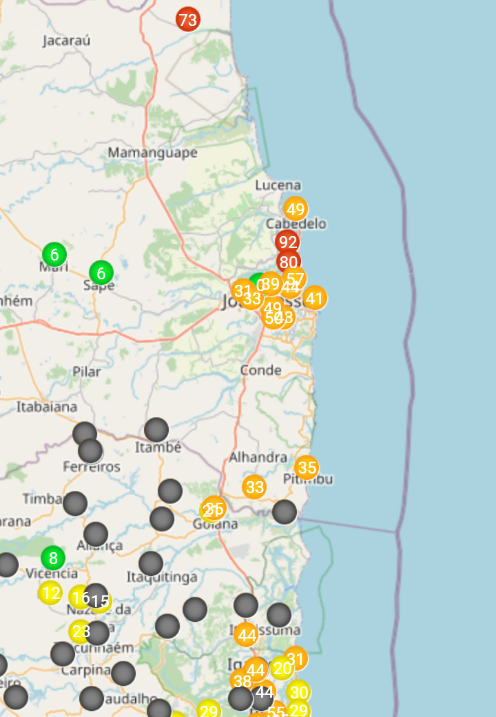Click the Jacaraú town label
Viewport: 496px width, 717px height.
[67, 41]
